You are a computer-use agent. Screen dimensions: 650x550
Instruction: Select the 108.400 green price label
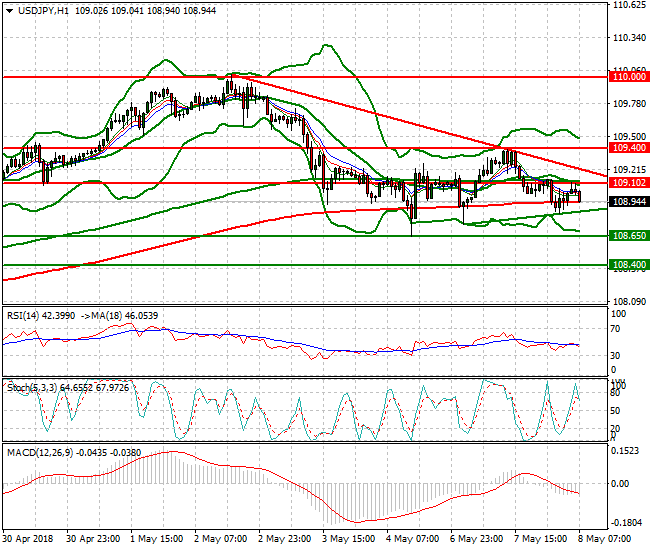point(629,265)
